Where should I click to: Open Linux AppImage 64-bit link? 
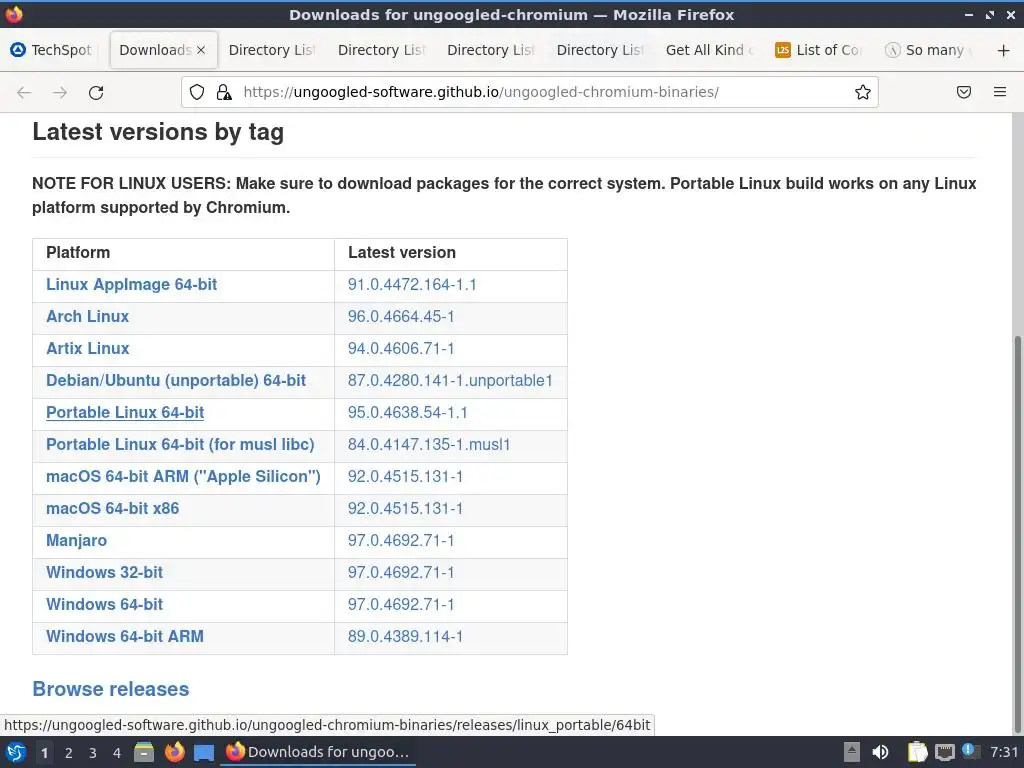[131, 285]
